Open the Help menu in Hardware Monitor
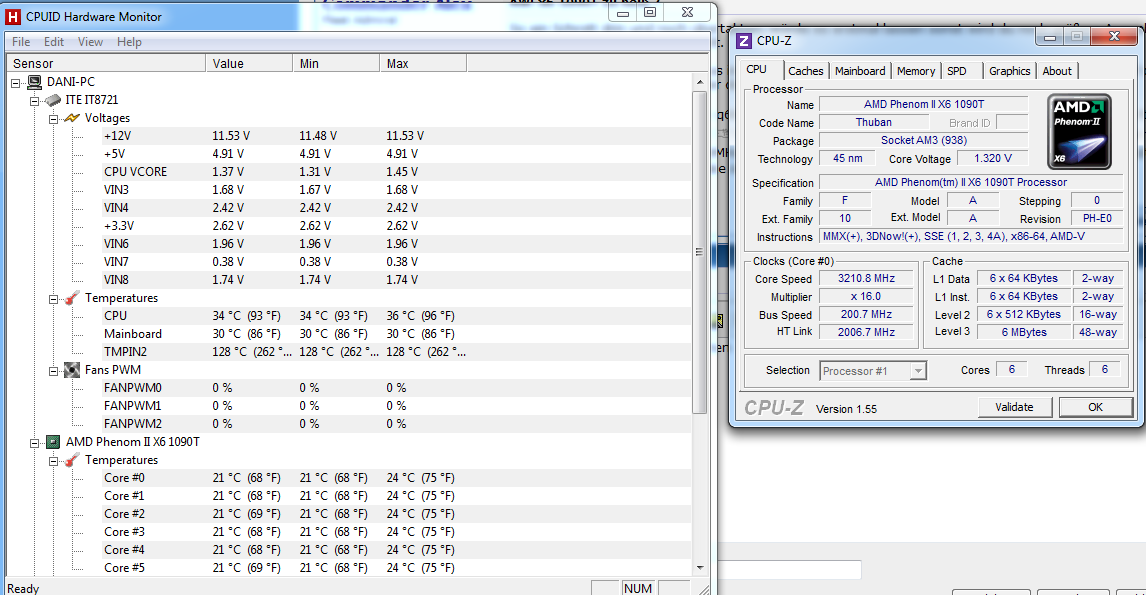 (129, 42)
